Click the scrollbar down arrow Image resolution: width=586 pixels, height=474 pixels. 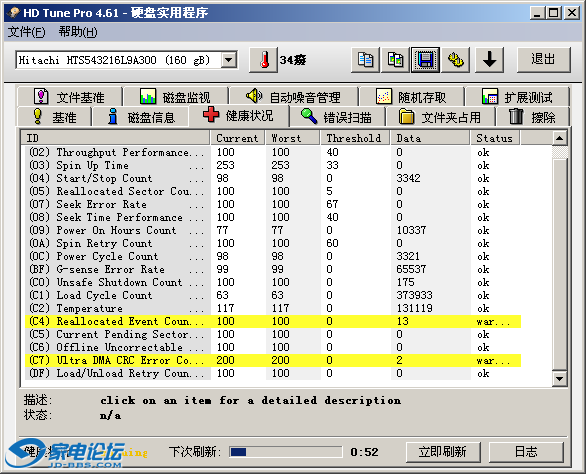click(x=559, y=378)
